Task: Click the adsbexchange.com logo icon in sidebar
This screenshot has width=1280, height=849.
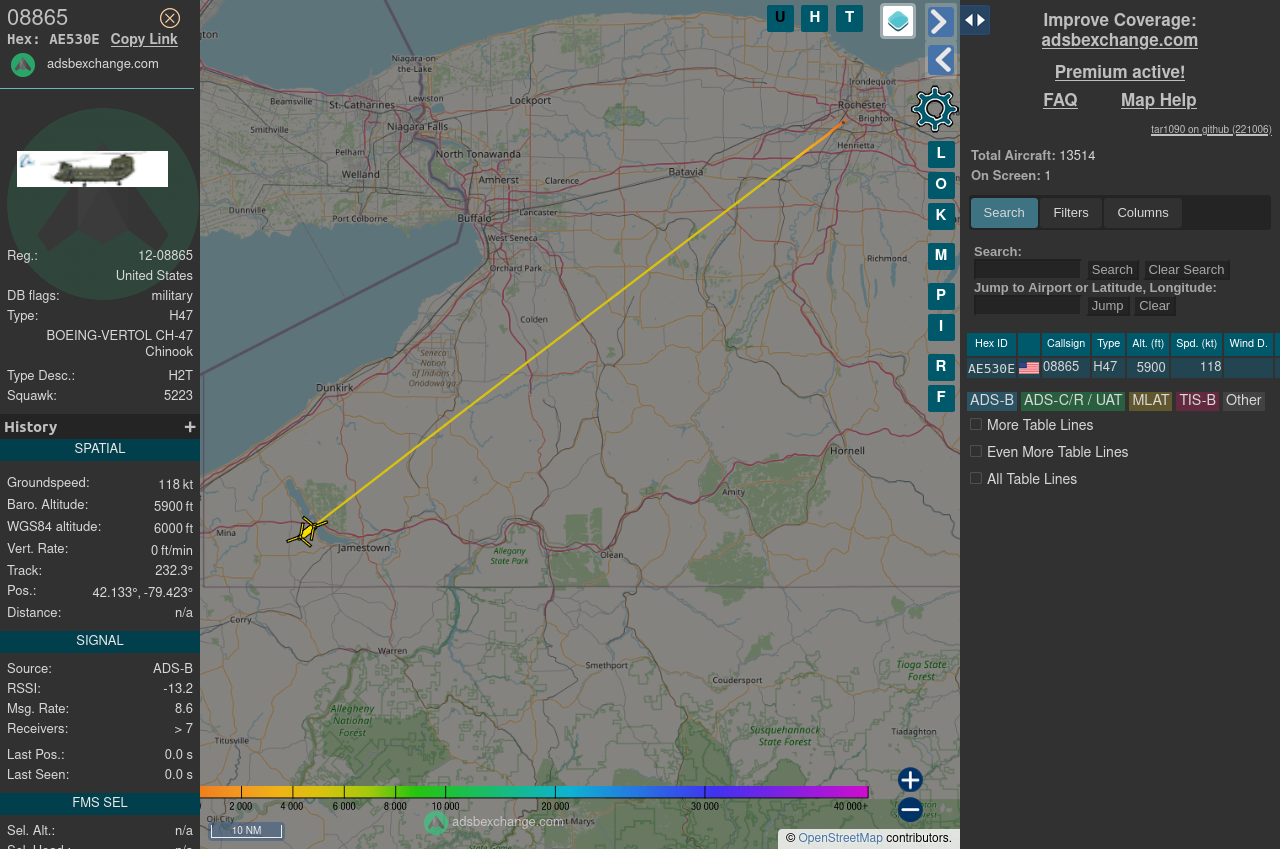Action: [23, 65]
